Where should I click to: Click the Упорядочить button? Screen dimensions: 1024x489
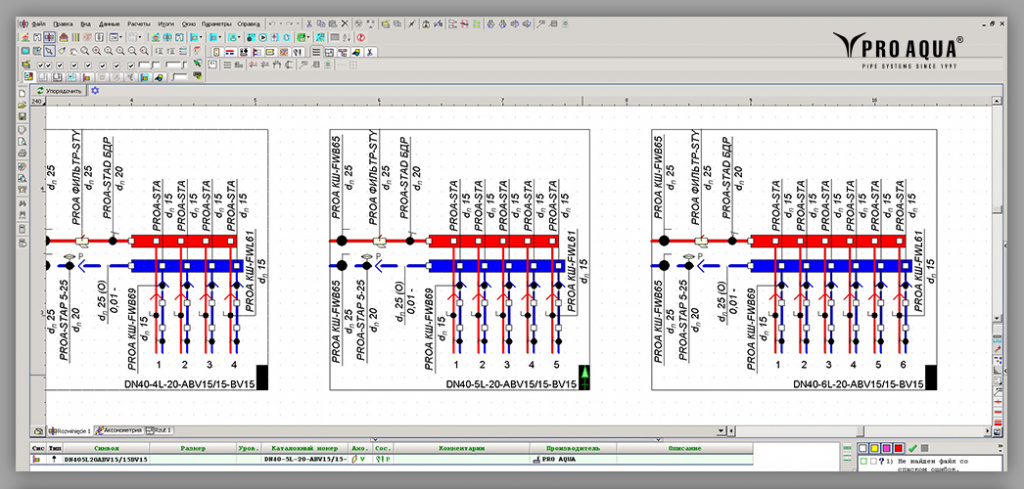click(59, 91)
